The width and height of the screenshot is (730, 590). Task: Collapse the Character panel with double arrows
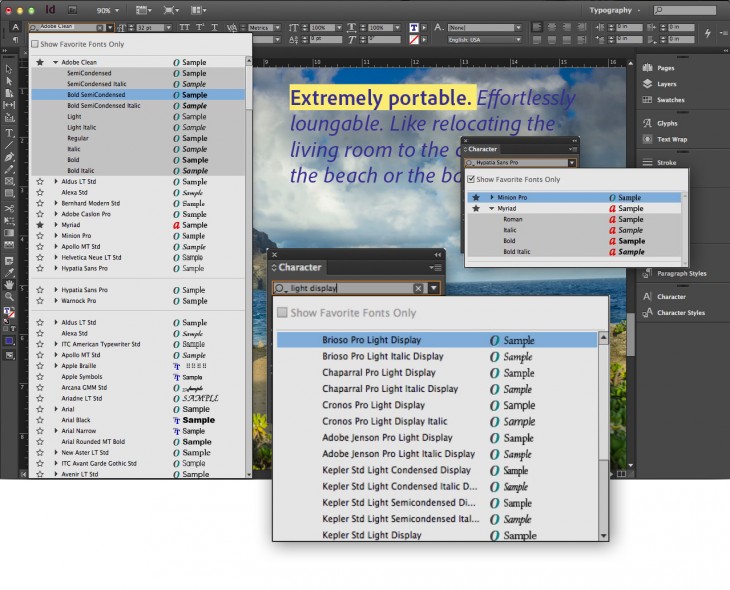point(438,255)
